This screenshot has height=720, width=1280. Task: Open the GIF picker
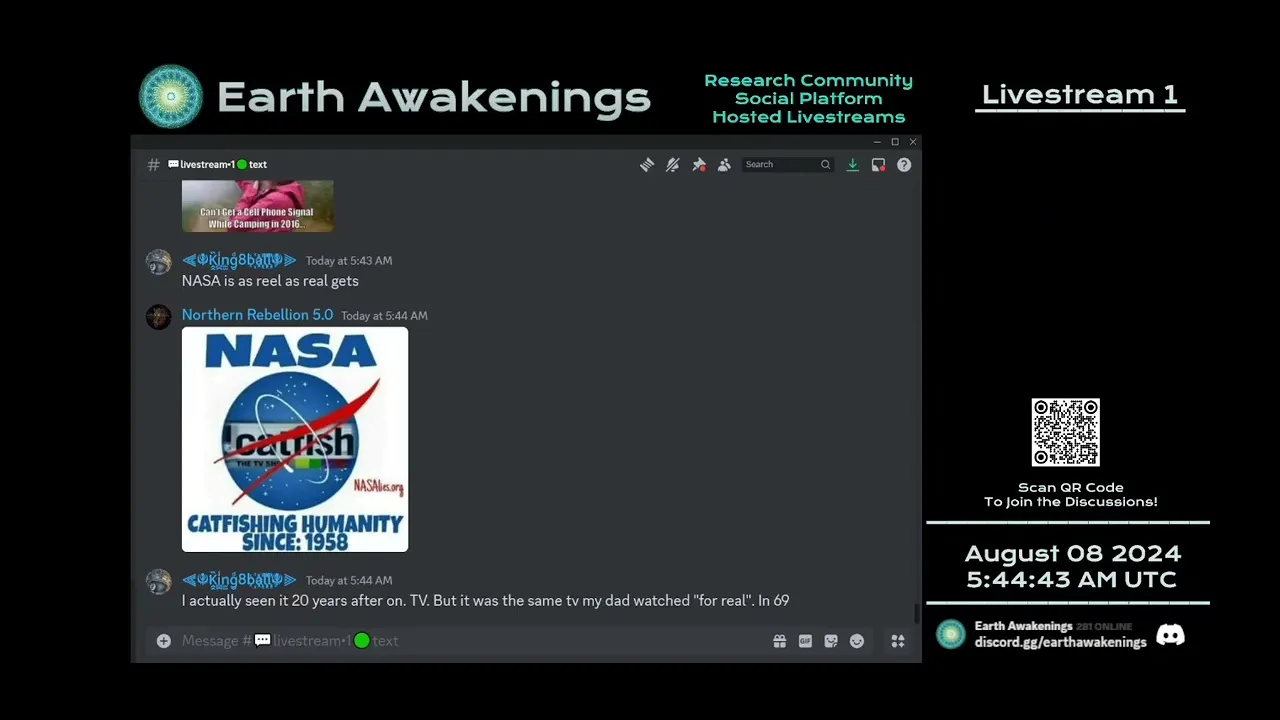tap(805, 641)
